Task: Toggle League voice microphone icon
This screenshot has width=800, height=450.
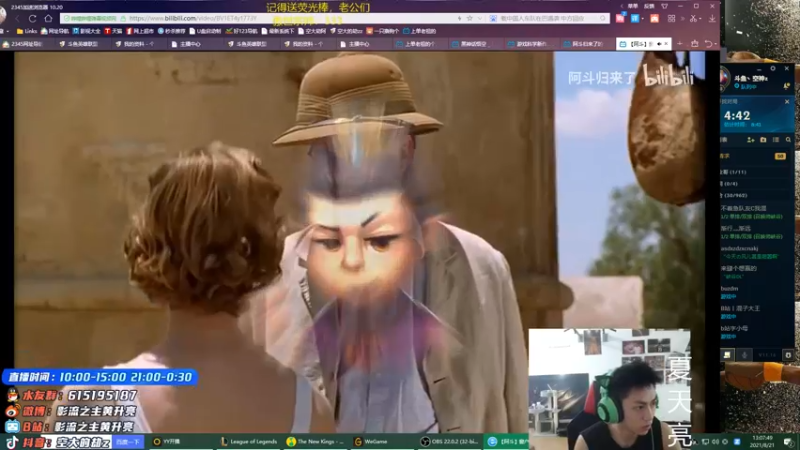Action: point(744,355)
